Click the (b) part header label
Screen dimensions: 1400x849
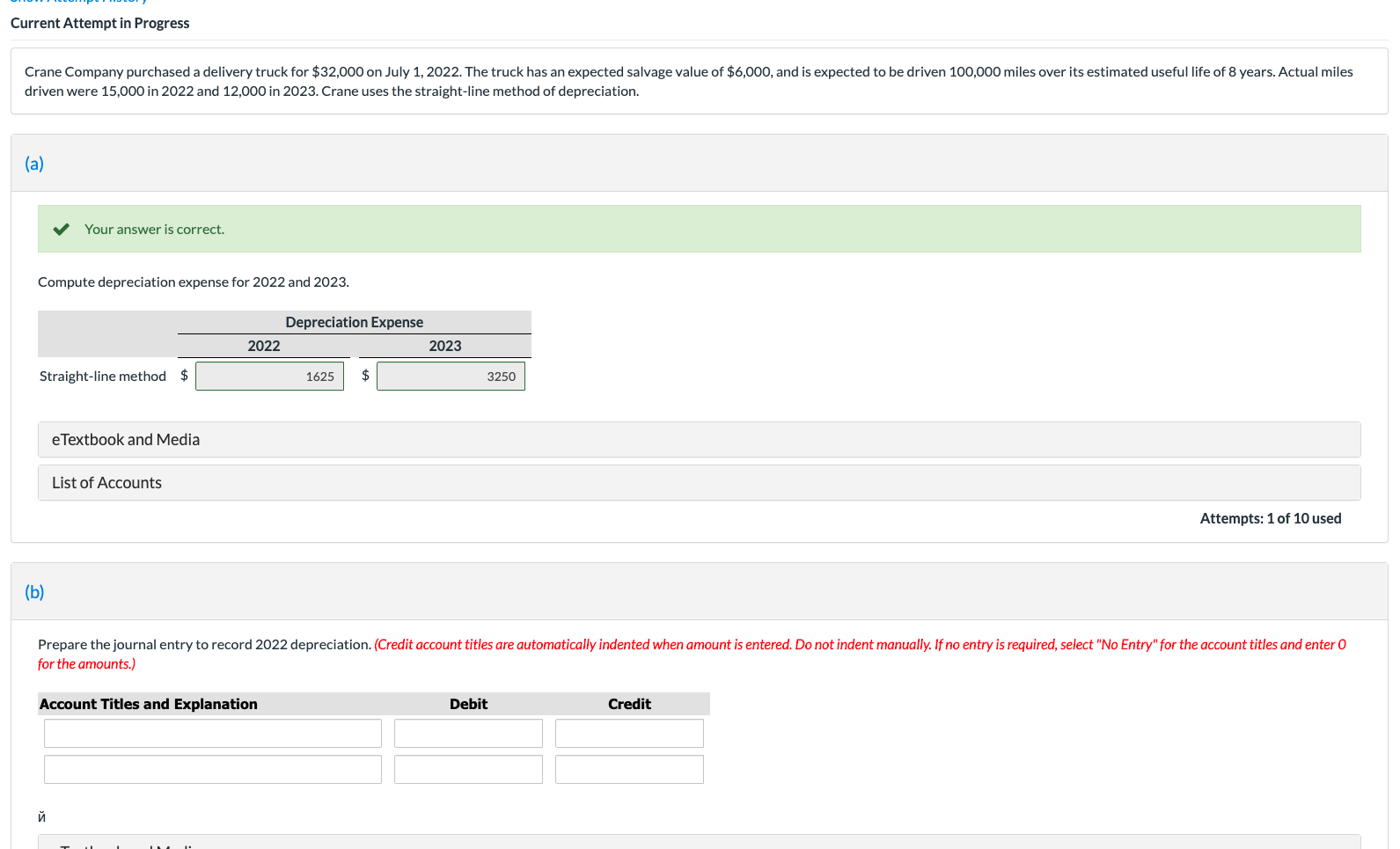34,592
